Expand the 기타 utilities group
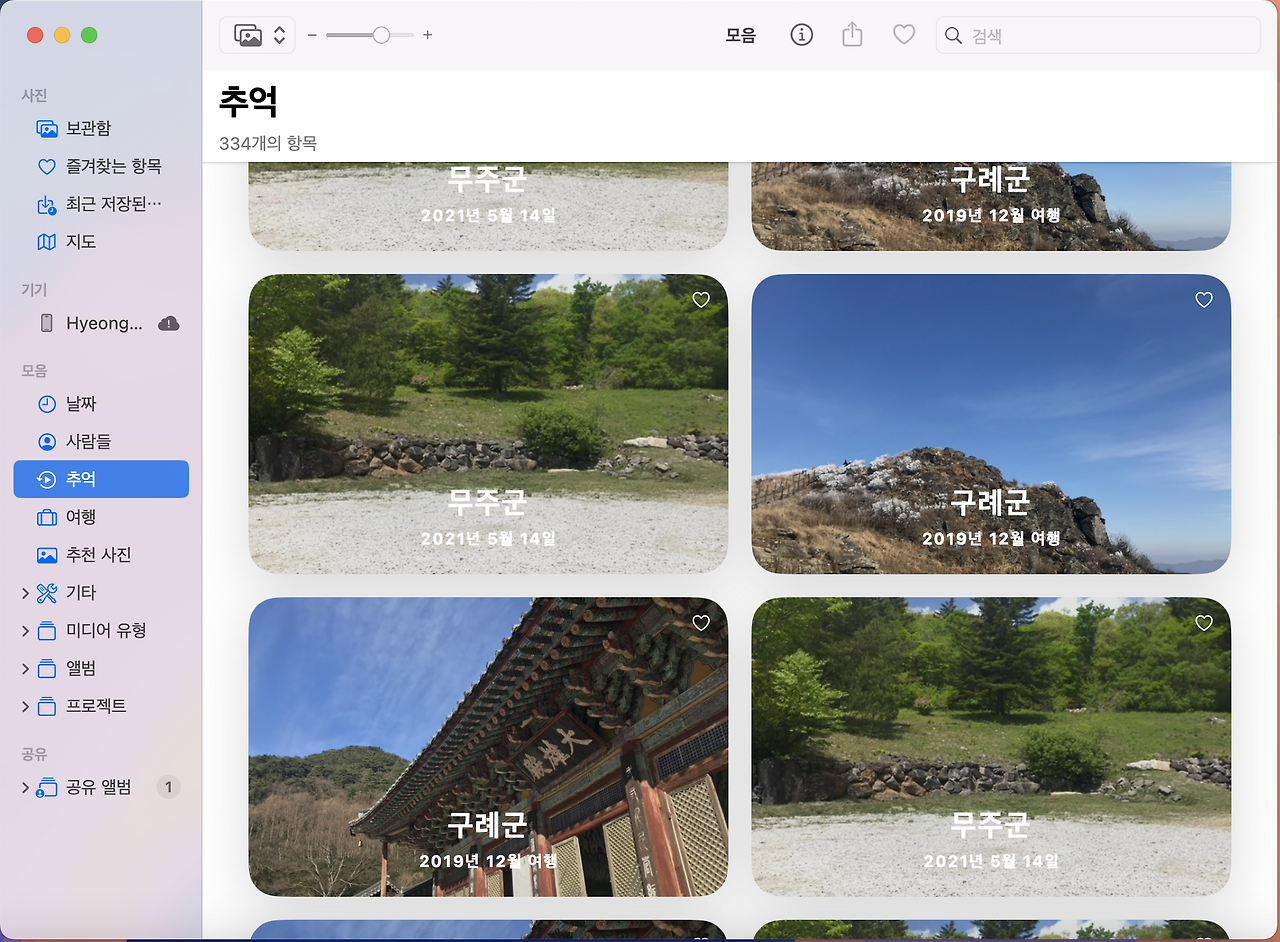The image size is (1280, 942). (x=25, y=593)
